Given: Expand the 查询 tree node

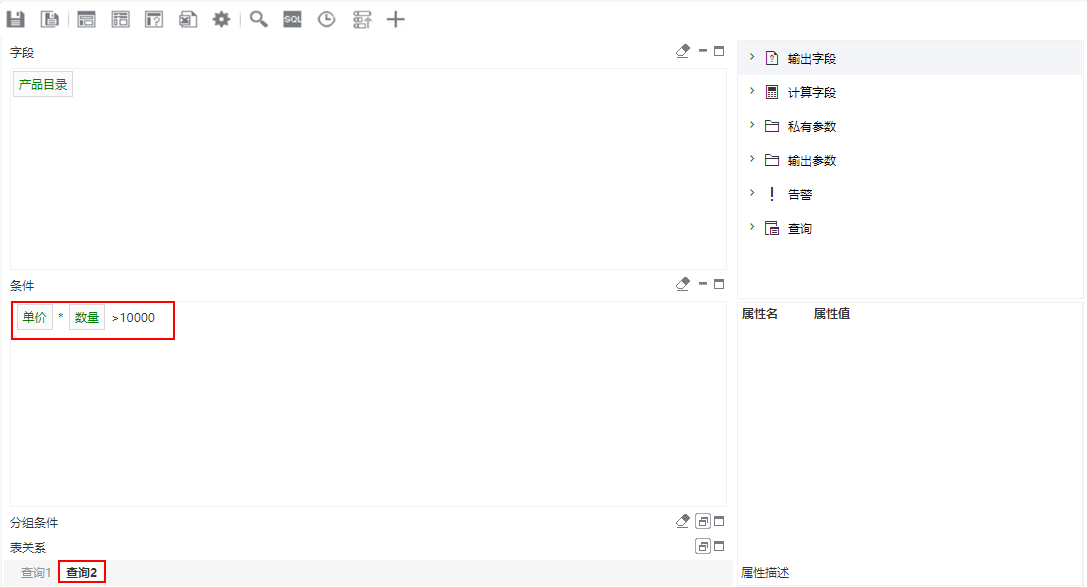Looking at the screenshot, I should (752, 227).
